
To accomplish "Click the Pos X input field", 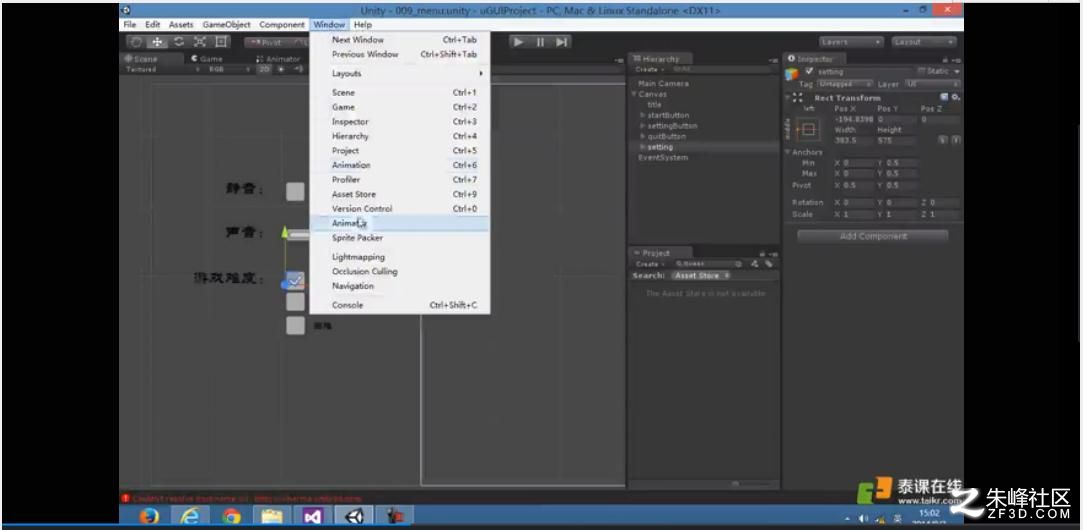I will (x=853, y=120).
